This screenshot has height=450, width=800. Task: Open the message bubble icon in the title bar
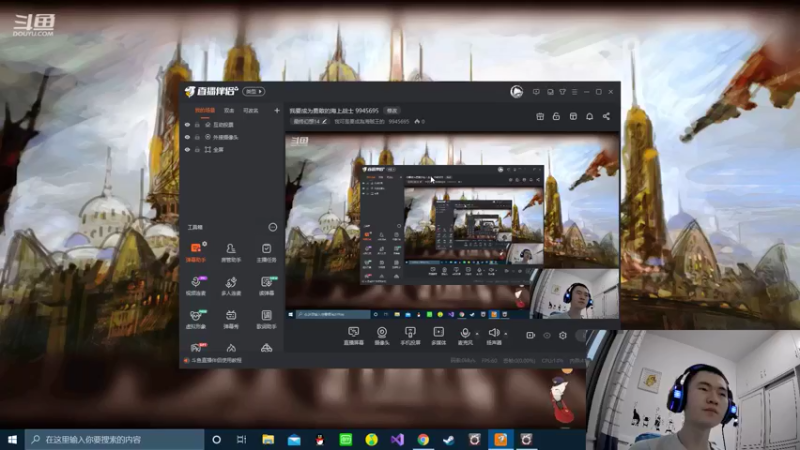[536, 92]
